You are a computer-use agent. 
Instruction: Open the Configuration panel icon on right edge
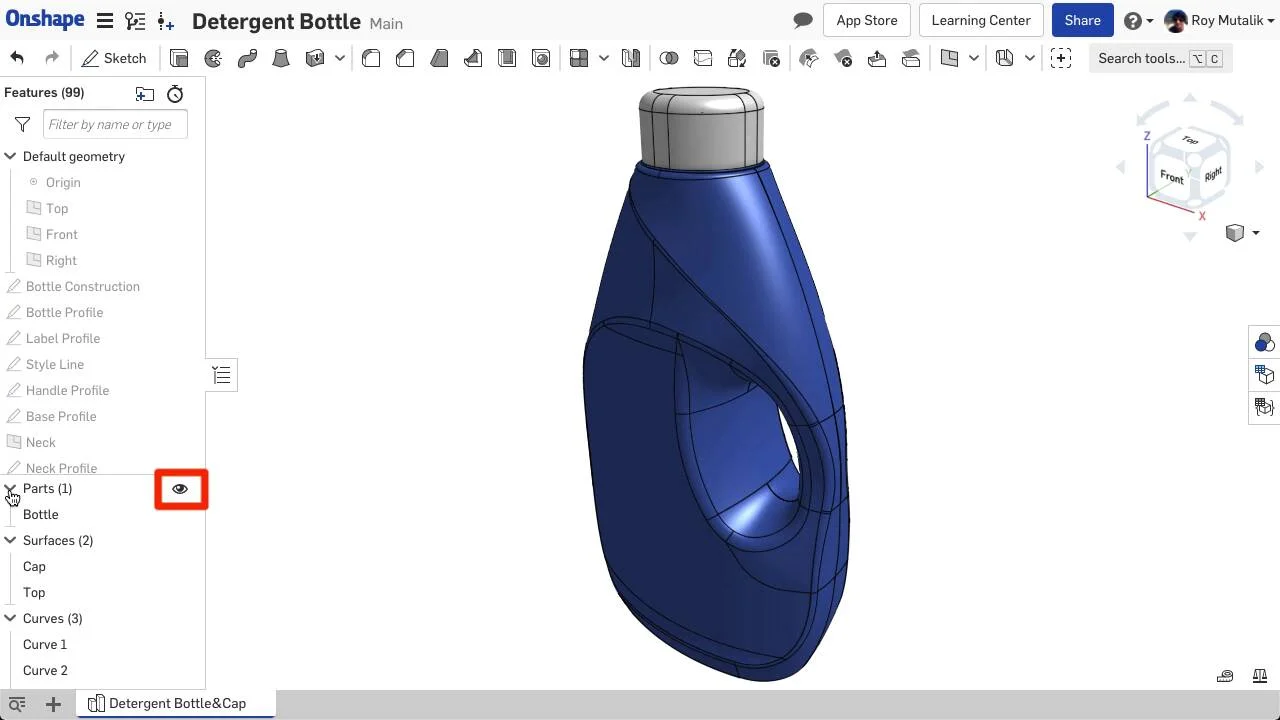1265,375
